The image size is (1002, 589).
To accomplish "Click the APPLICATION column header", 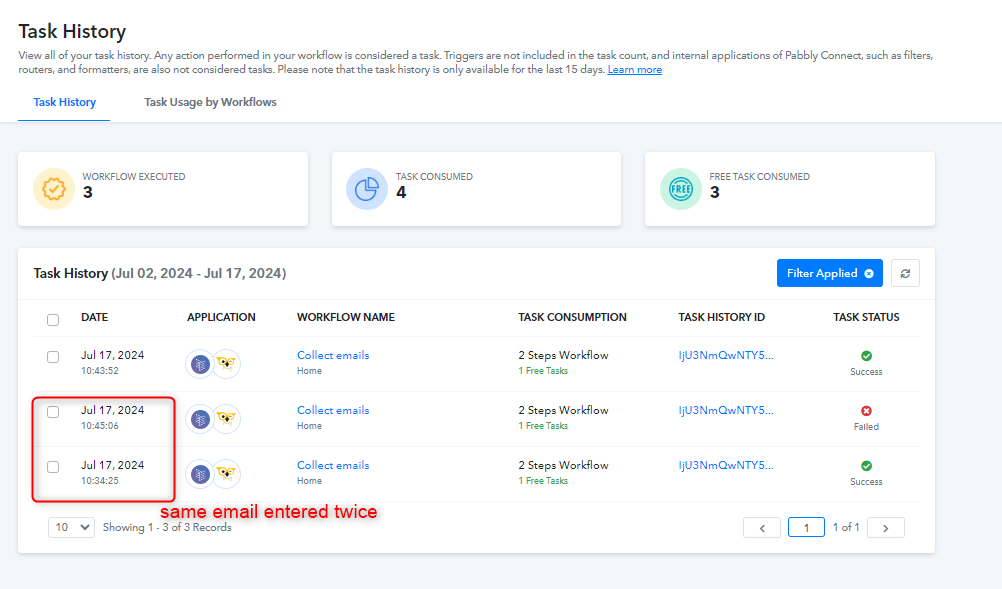I will click(x=221, y=317).
